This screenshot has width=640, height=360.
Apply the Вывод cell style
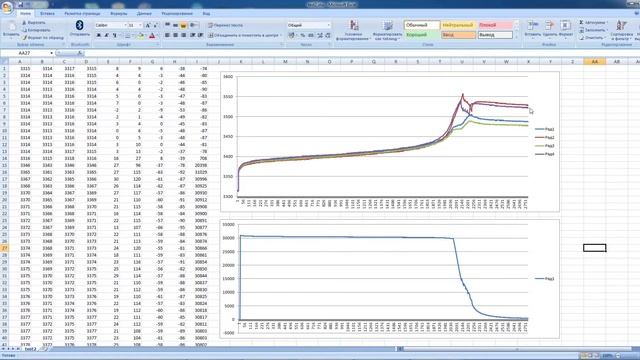495,35
